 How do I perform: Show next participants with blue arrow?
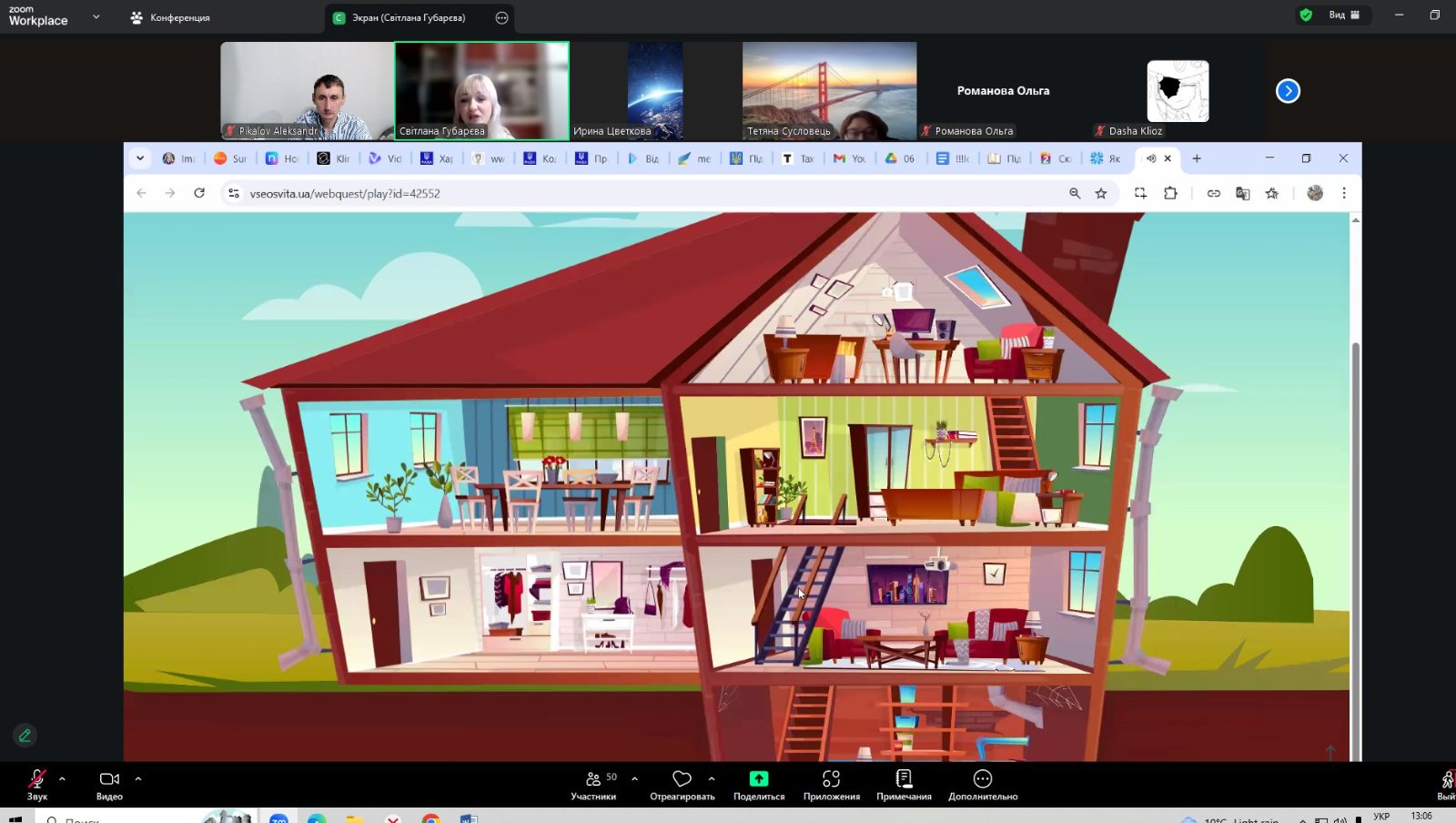pos(1288,91)
